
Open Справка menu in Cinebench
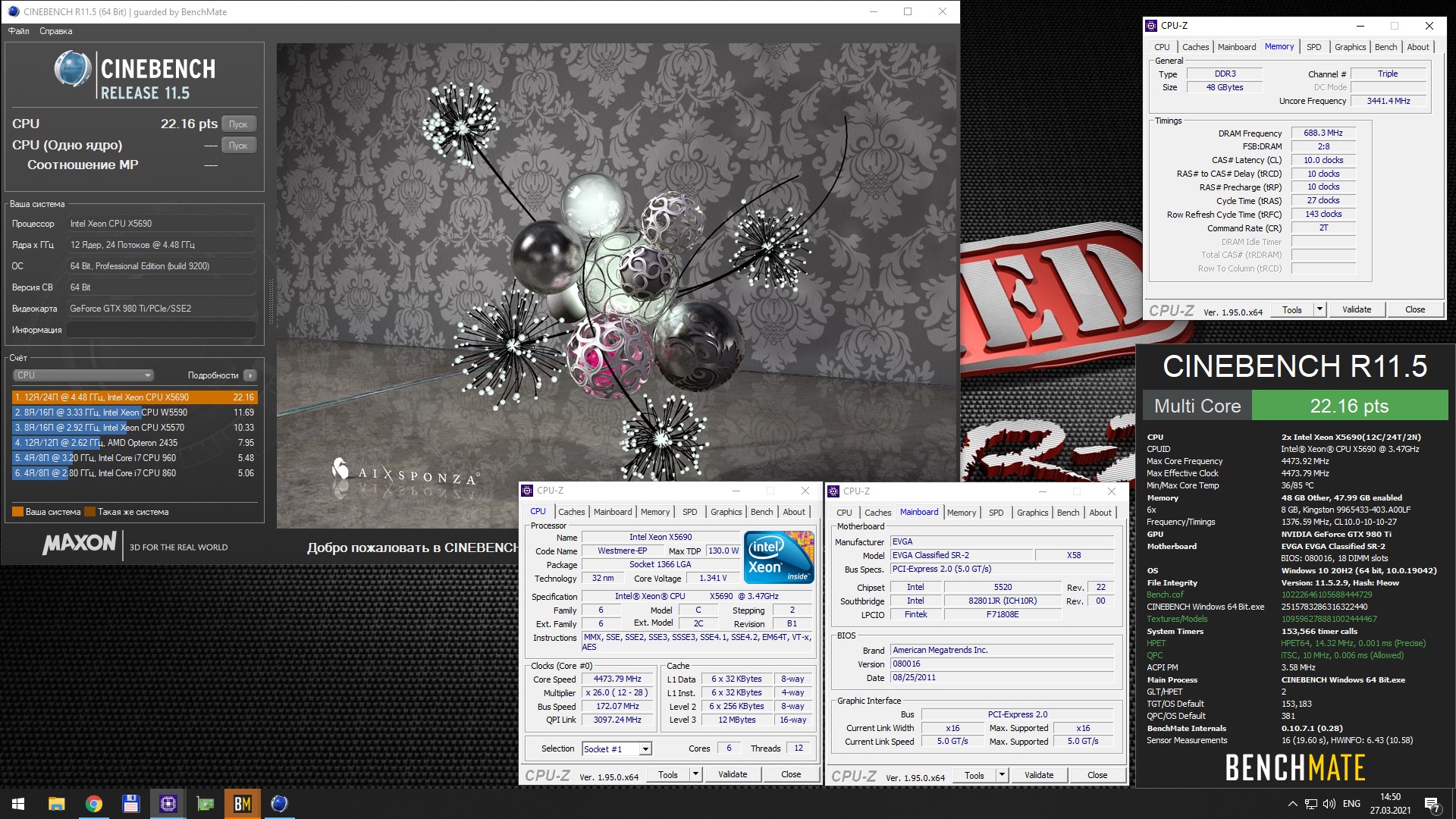pyautogui.click(x=56, y=31)
